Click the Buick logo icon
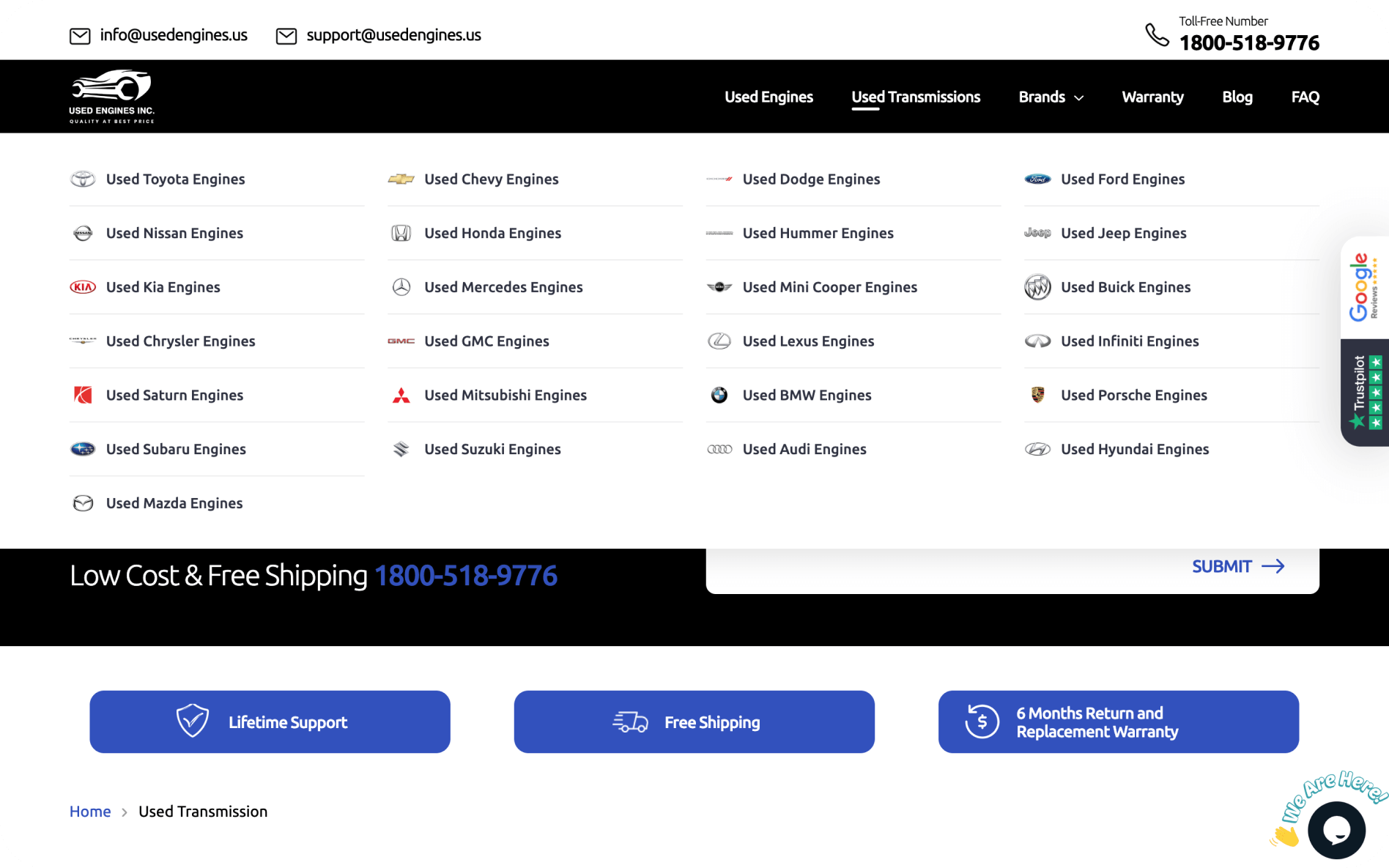Image resolution: width=1389 pixels, height=868 pixels. pyautogui.click(x=1037, y=287)
